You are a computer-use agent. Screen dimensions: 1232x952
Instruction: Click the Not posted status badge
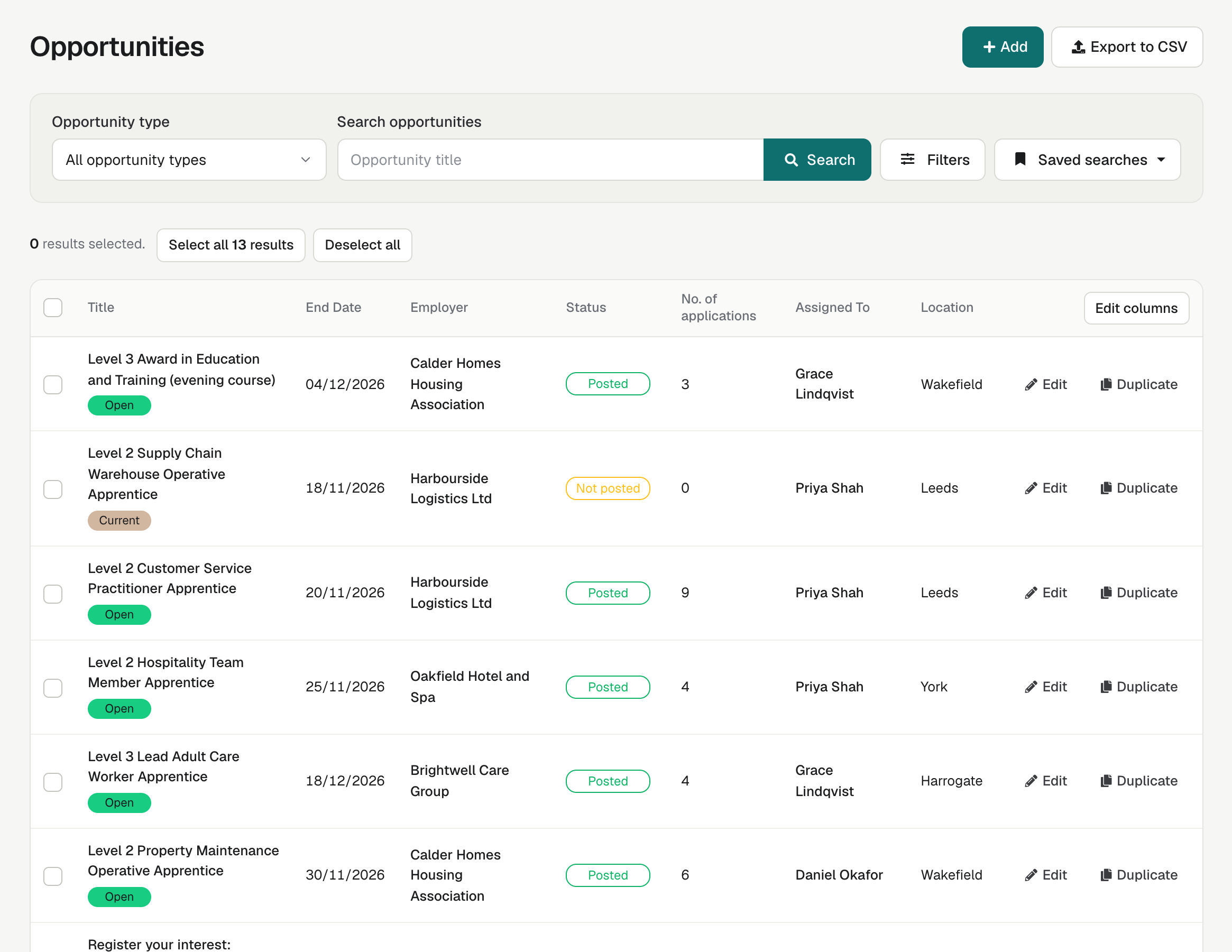pyautogui.click(x=608, y=488)
